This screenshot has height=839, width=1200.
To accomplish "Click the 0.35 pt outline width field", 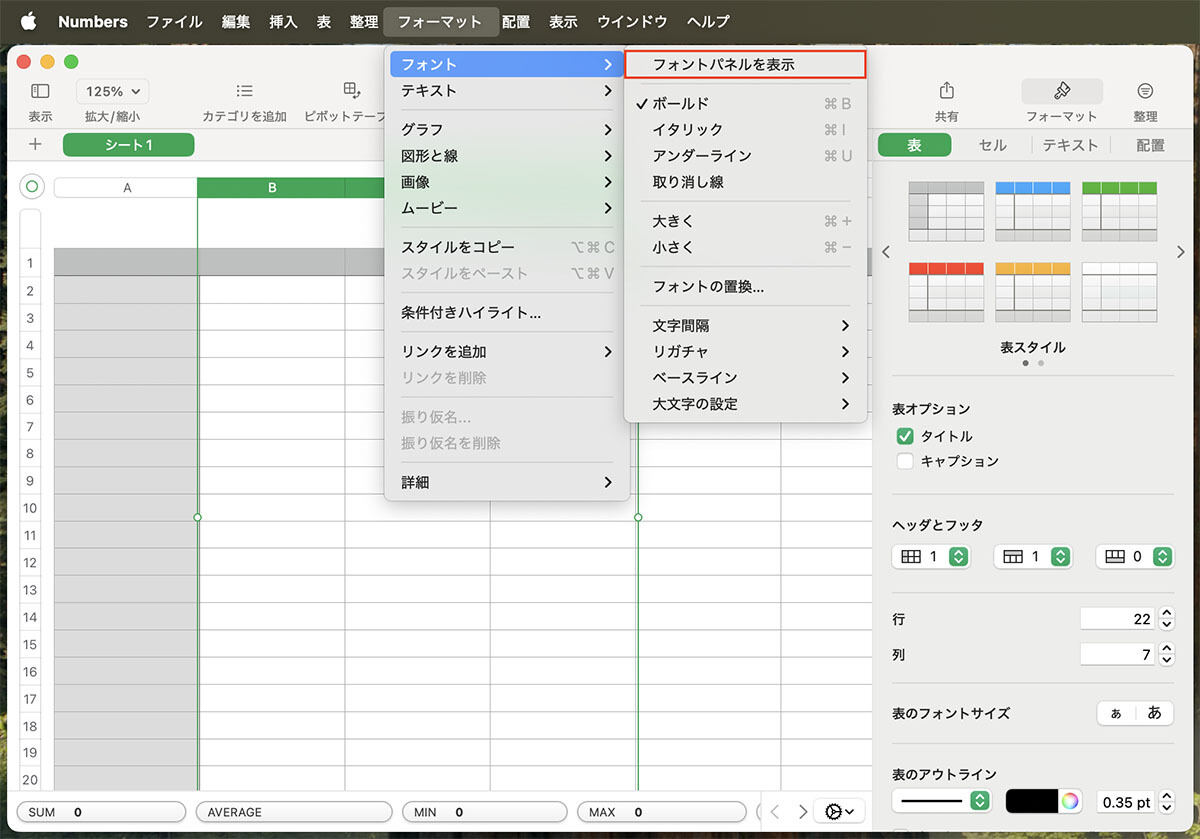I will coord(1126,801).
